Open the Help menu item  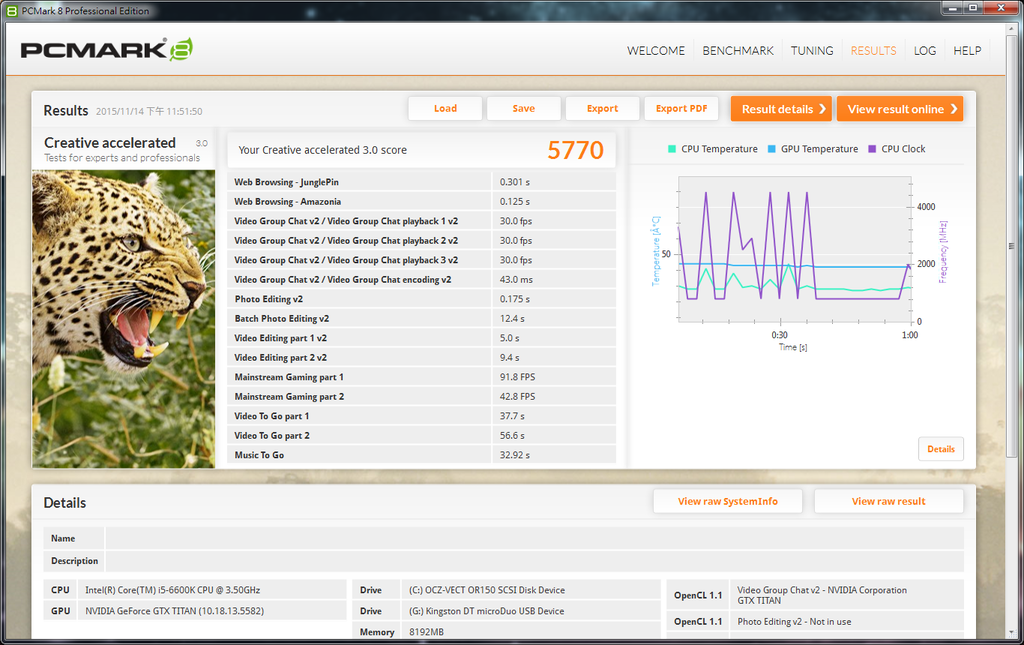(x=967, y=51)
